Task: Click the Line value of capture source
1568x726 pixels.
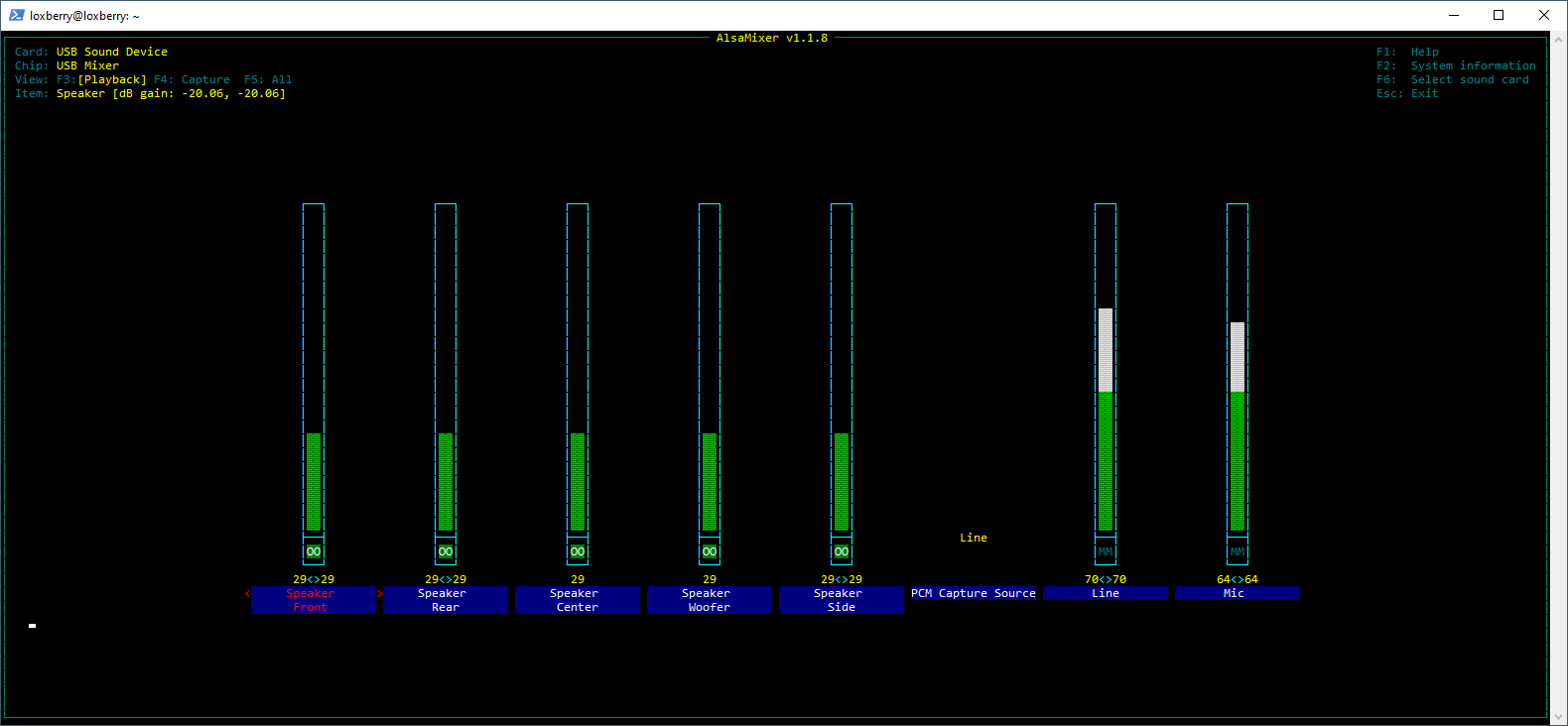Action: click(974, 538)
